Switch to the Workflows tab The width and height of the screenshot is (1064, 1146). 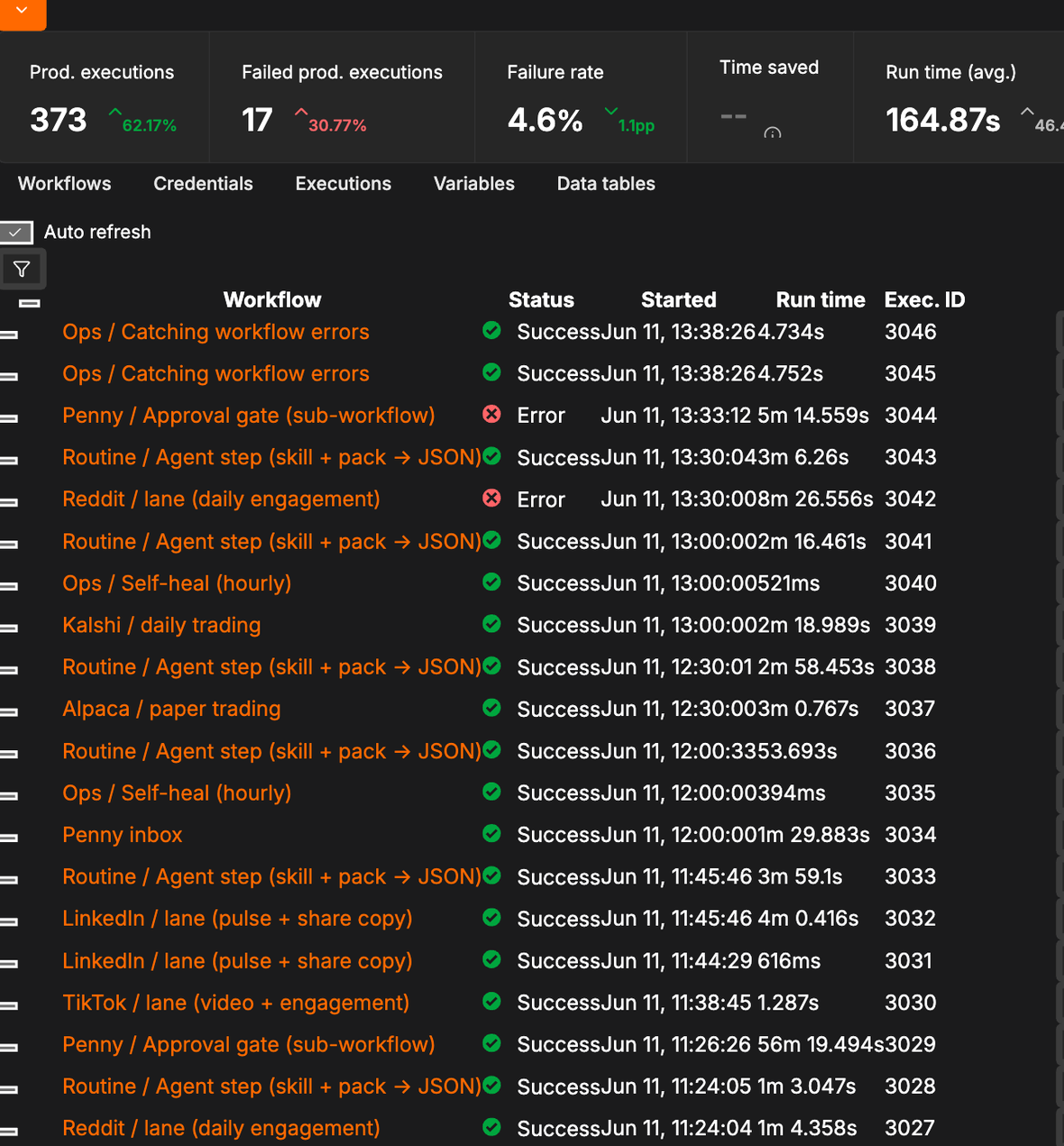[x=65, y=184]
